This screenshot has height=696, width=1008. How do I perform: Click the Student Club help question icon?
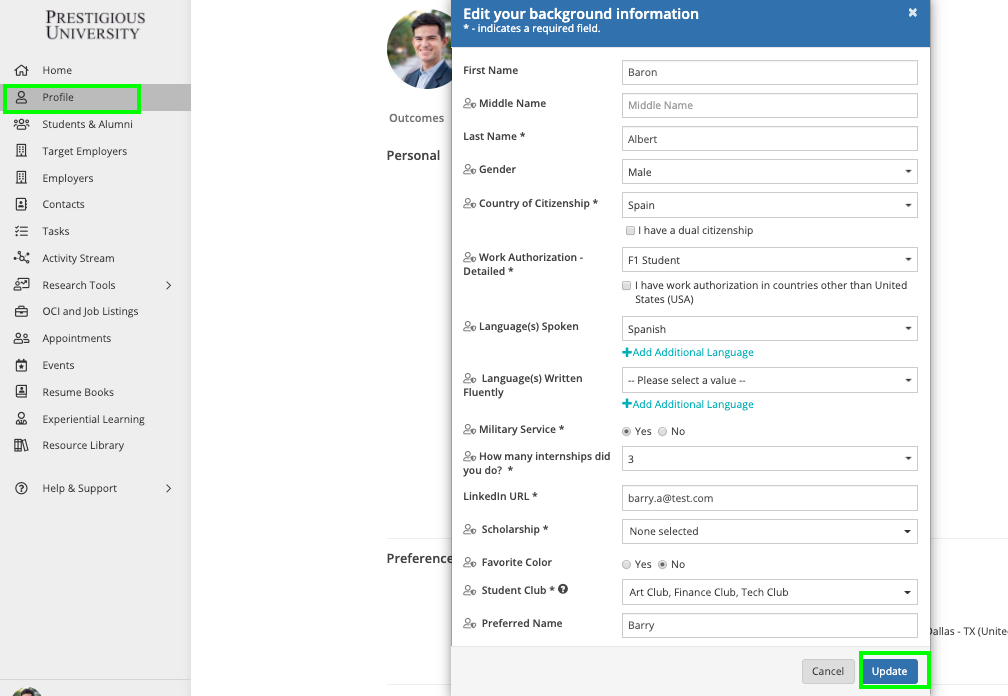563,590
